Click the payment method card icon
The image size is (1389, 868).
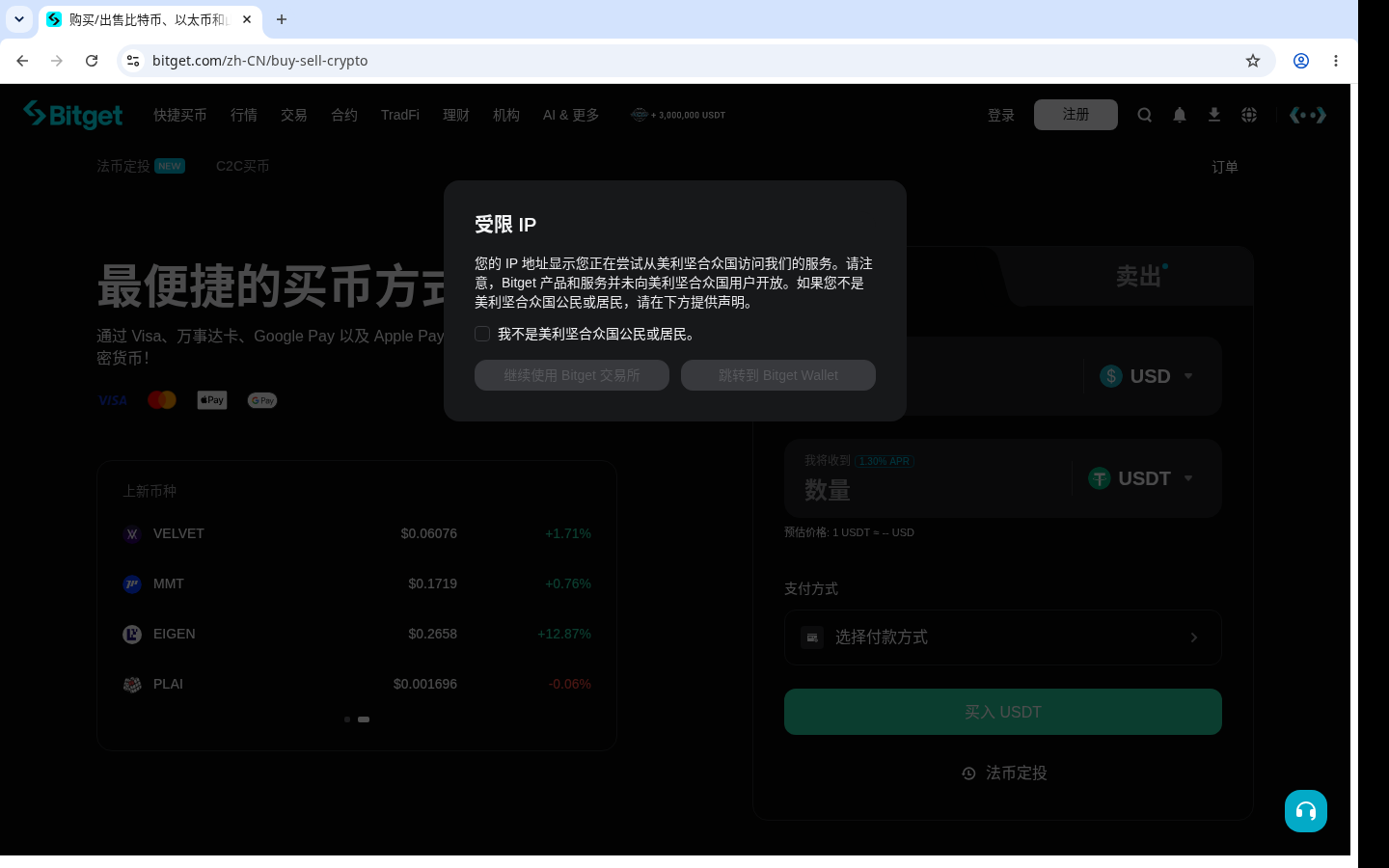tap(812, 637)
